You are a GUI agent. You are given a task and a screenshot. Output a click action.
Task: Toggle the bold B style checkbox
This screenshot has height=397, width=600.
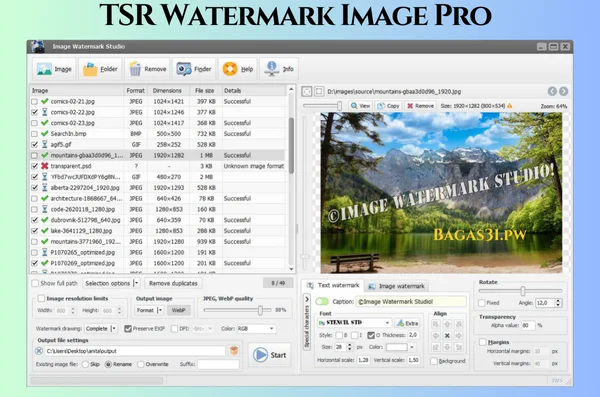[x=339, y=335]
